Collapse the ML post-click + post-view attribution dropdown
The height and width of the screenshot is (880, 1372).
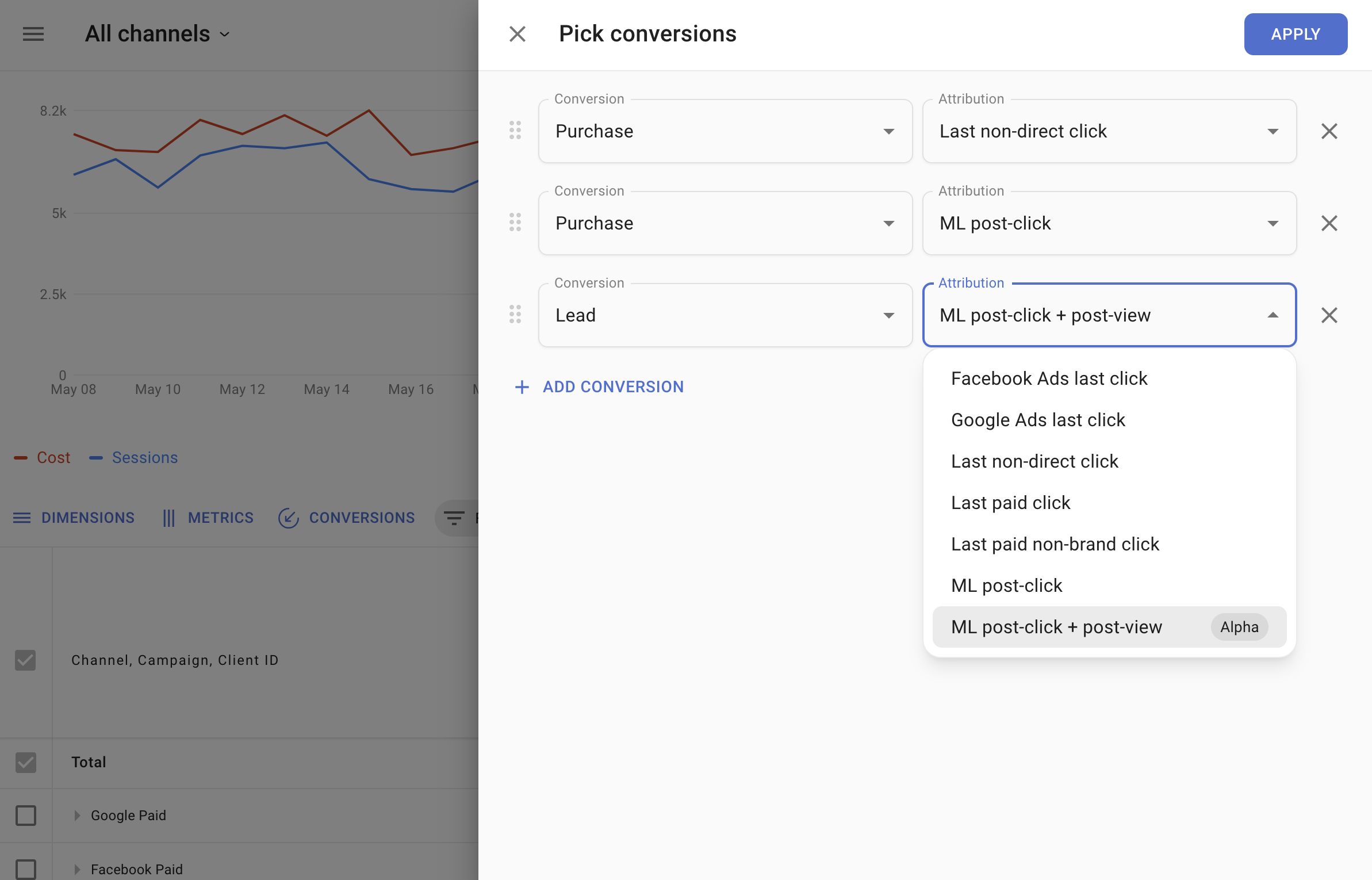1273,315
